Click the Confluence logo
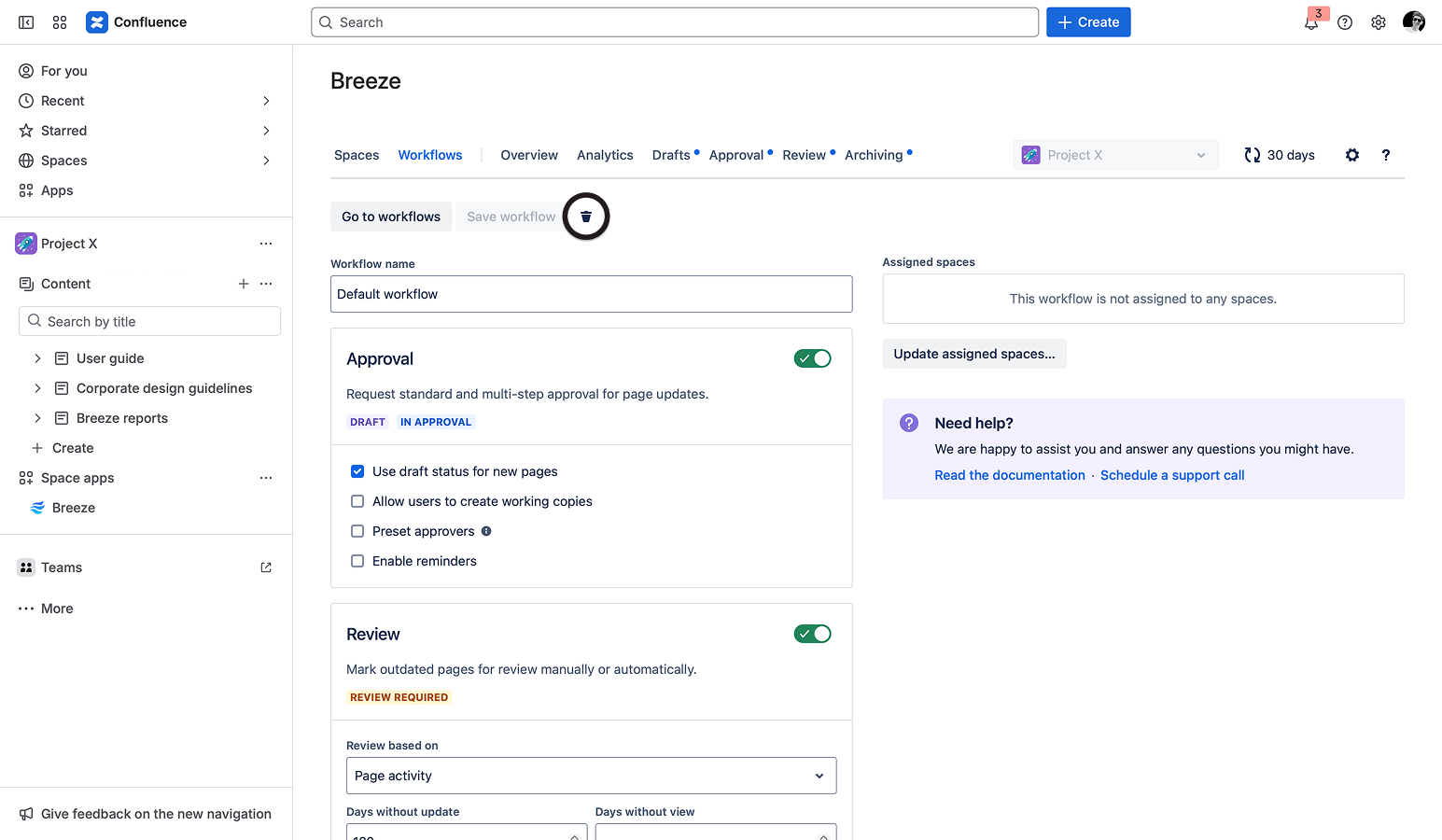 [x=97, y=21]
